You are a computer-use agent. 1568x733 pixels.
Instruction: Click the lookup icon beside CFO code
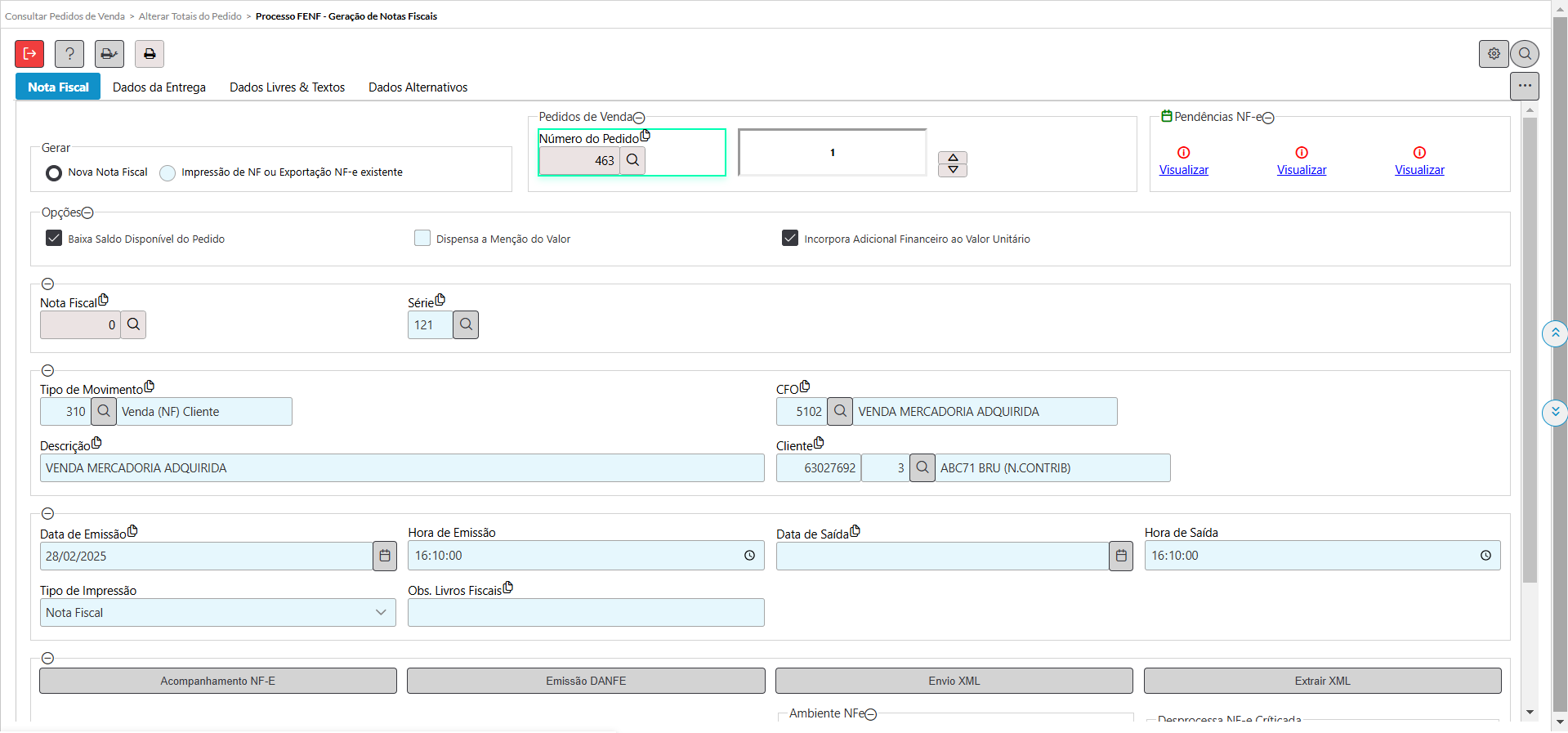(840, 412)
